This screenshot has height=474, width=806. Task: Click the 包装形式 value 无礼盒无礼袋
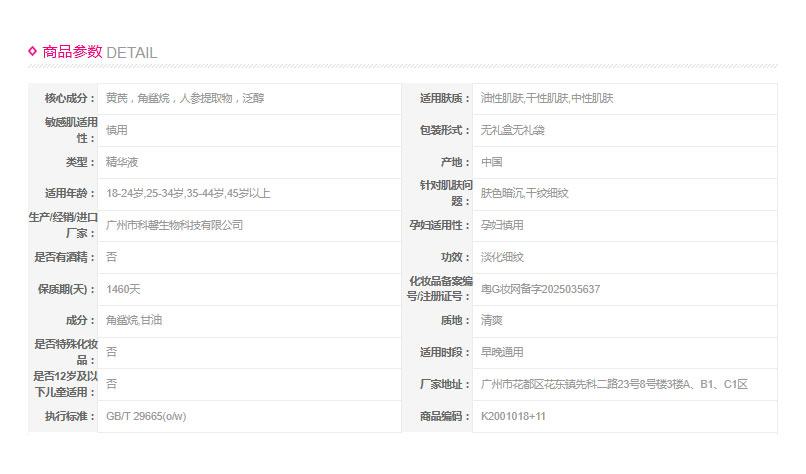tap(512, 130)
